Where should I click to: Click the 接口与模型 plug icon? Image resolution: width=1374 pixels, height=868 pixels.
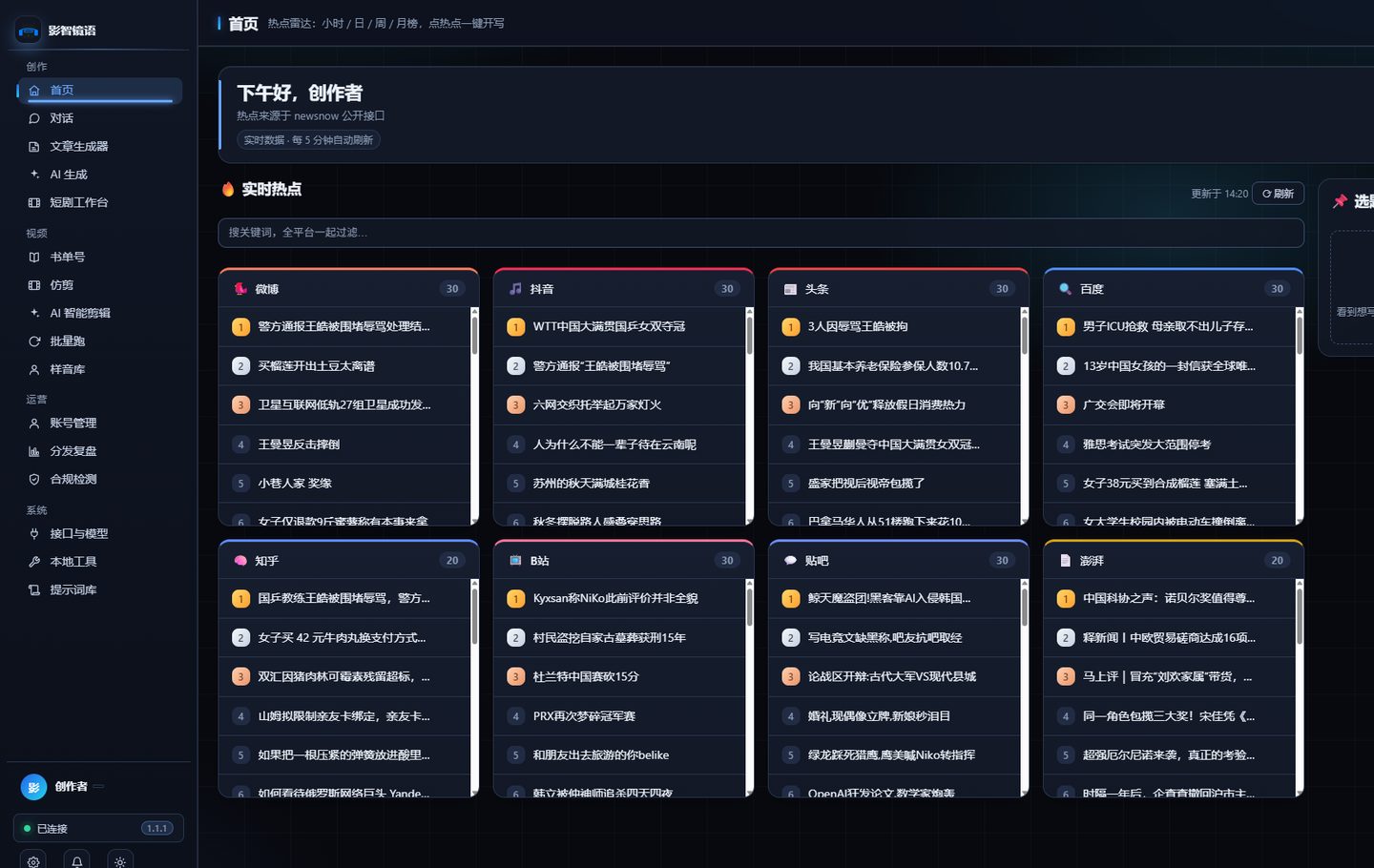click(34, 533)
